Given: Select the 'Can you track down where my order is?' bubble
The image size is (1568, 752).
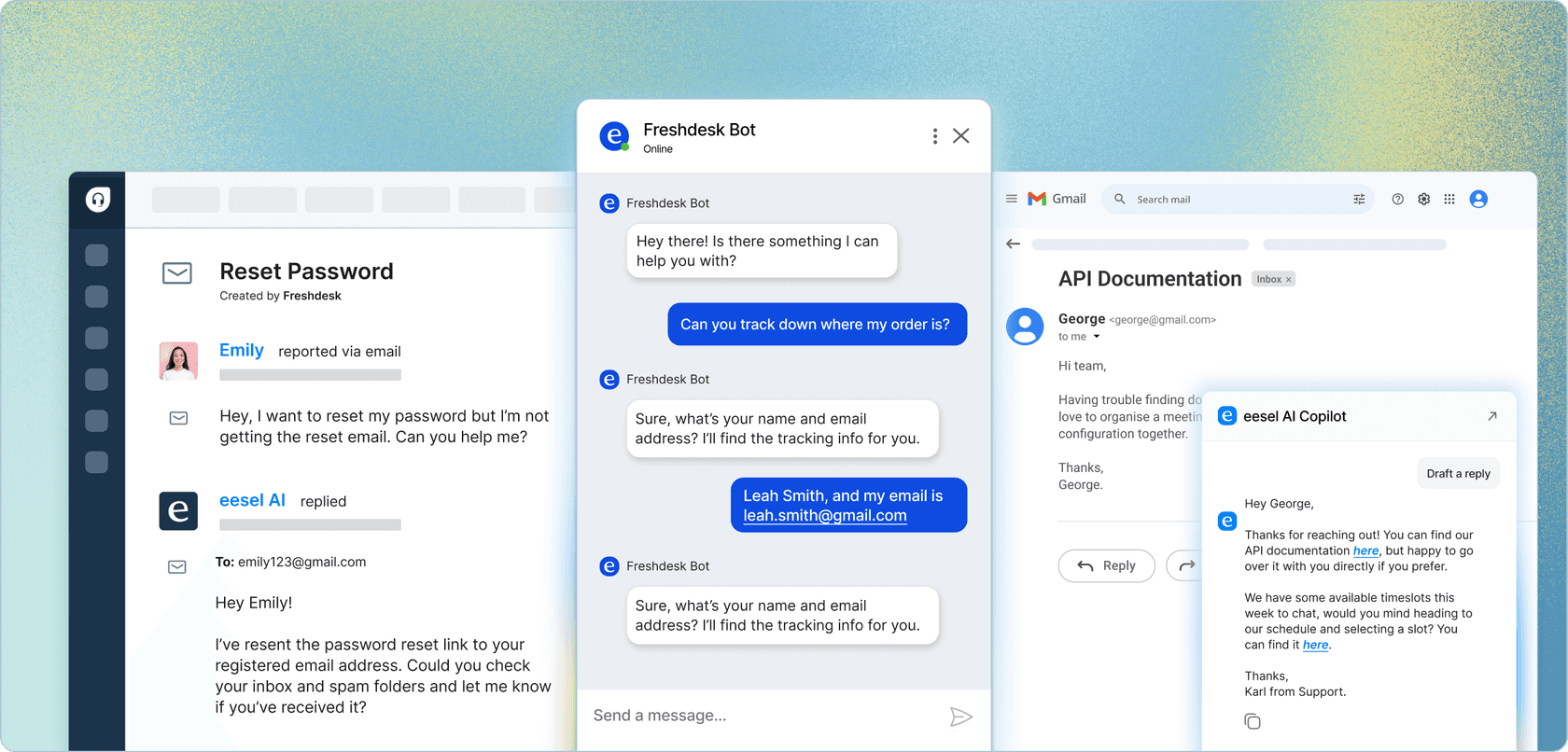Looking at the screenshot, I should pos(817,325).
